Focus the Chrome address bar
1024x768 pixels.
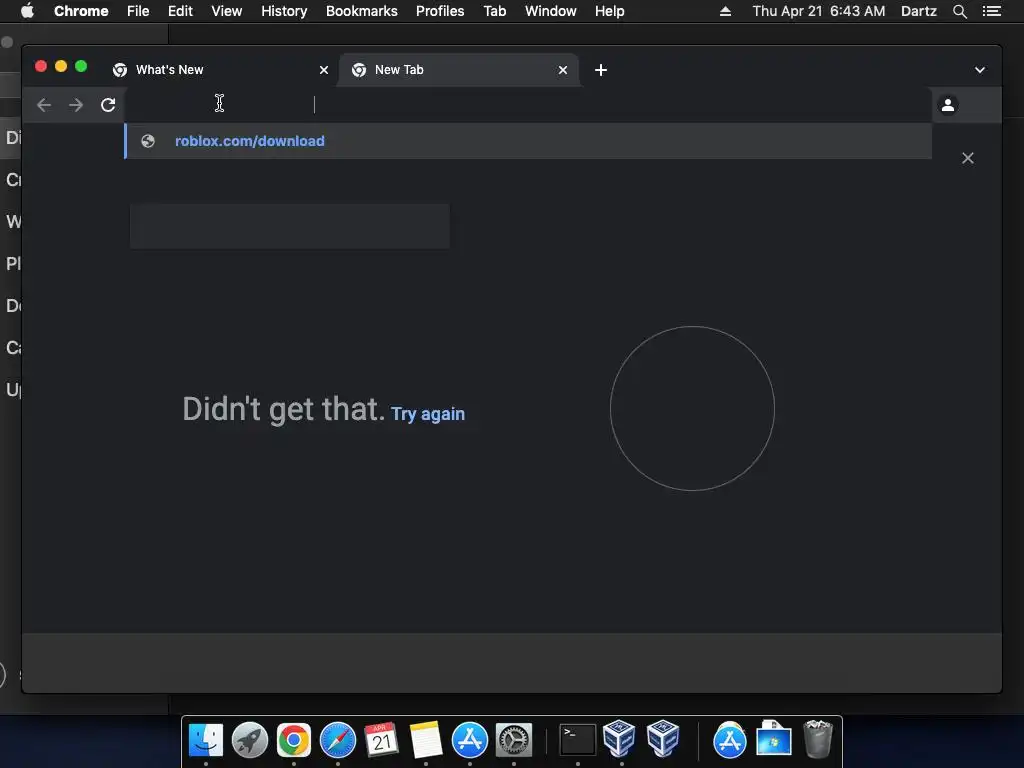coord(528,104)
